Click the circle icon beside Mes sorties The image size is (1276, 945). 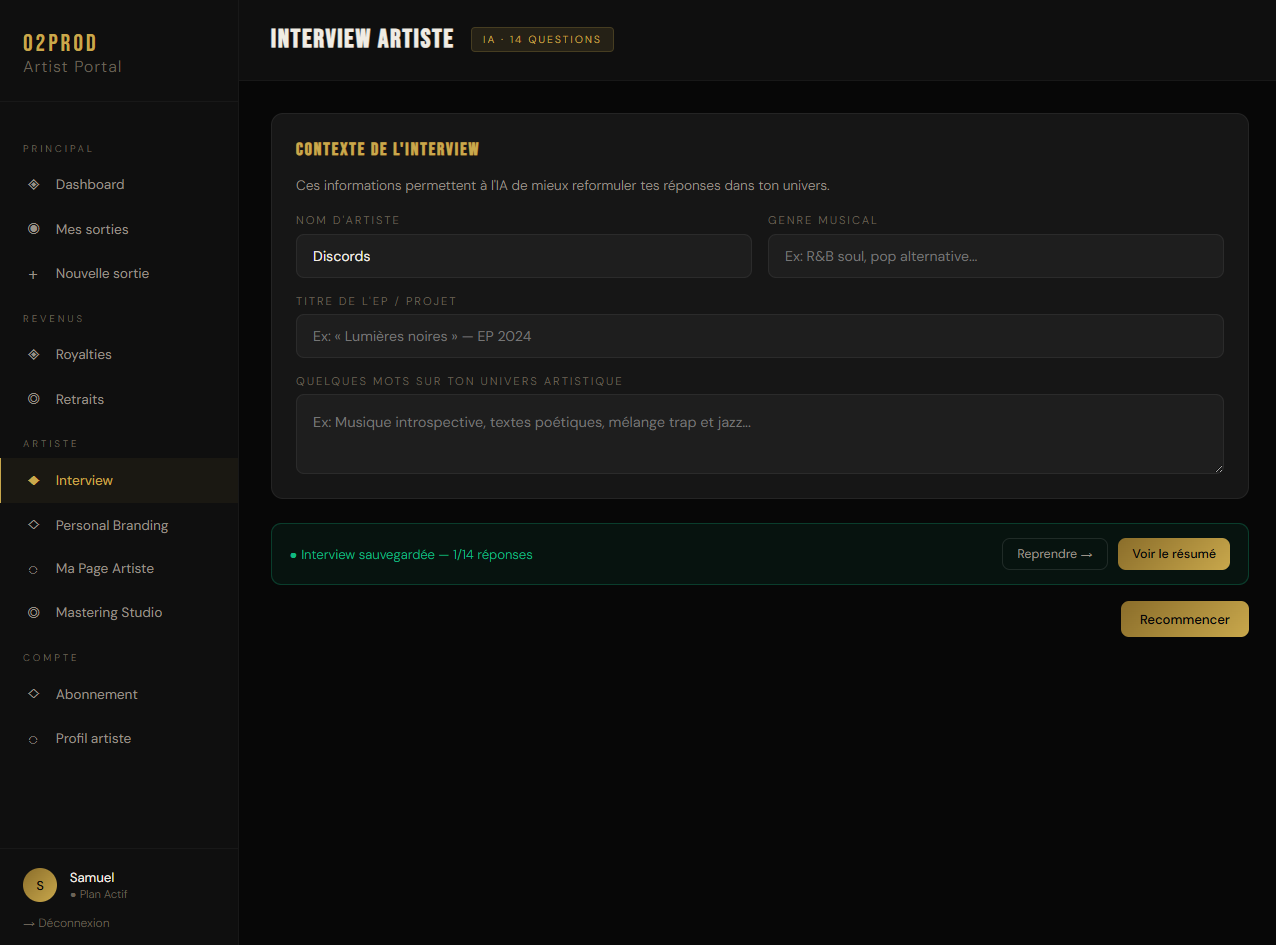pos(33,229)
